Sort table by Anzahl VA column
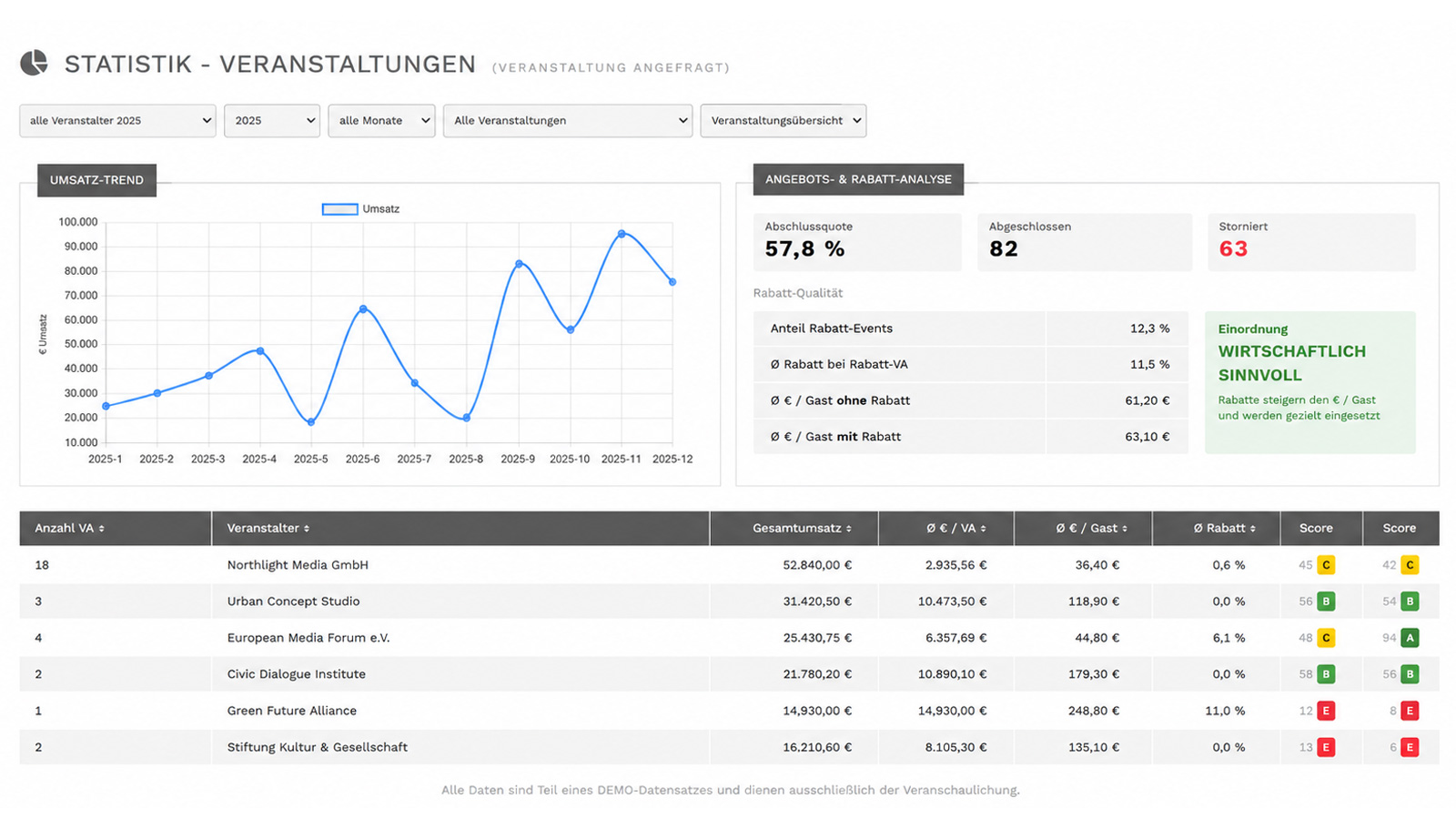This screenshot has width=1456, height=819. 69,528
